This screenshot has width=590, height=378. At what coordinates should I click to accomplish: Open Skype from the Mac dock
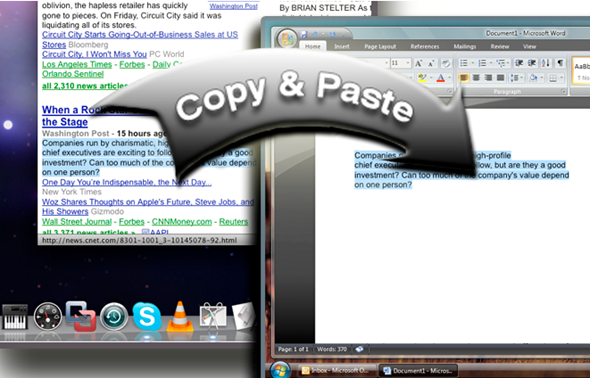pyautogui.click(x=147, y=316)
